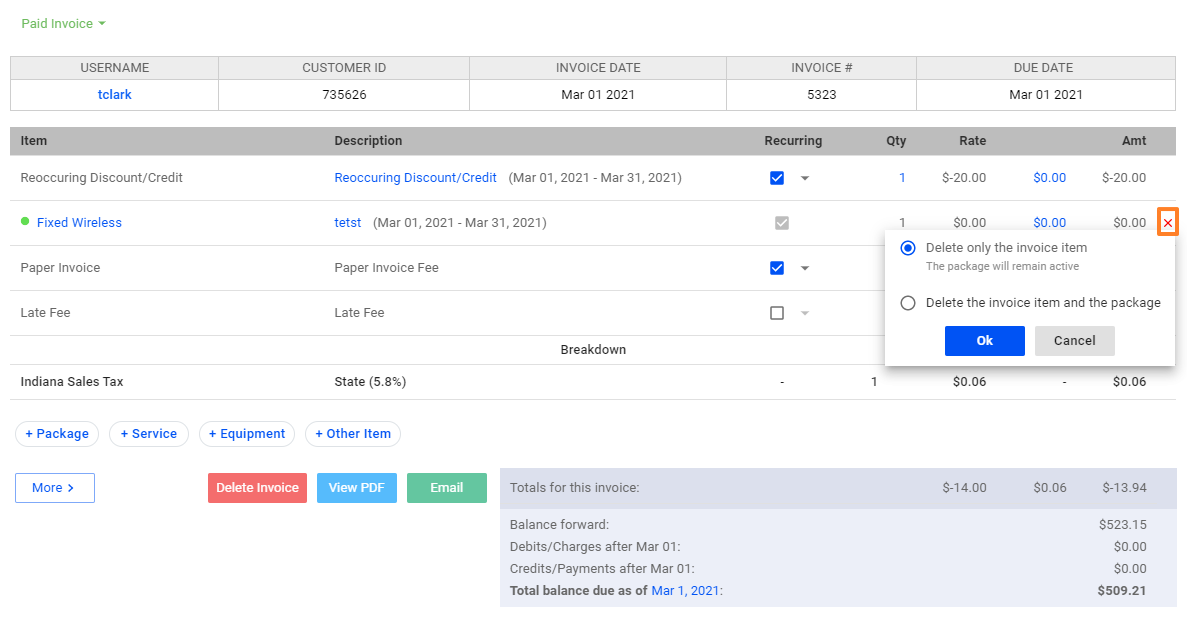
Task: Open the Fixed Wireless package link
Action: point(79,222)
